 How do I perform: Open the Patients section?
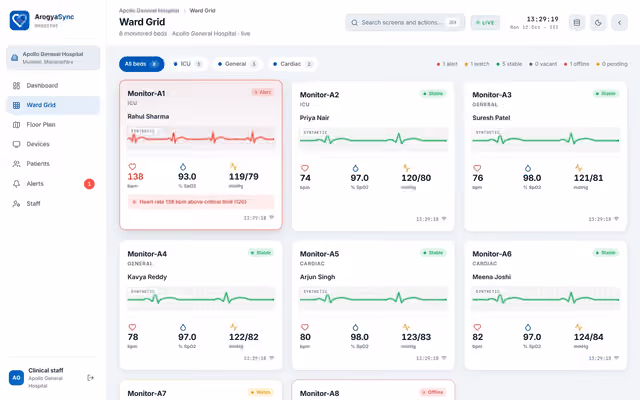pos(53,164)
